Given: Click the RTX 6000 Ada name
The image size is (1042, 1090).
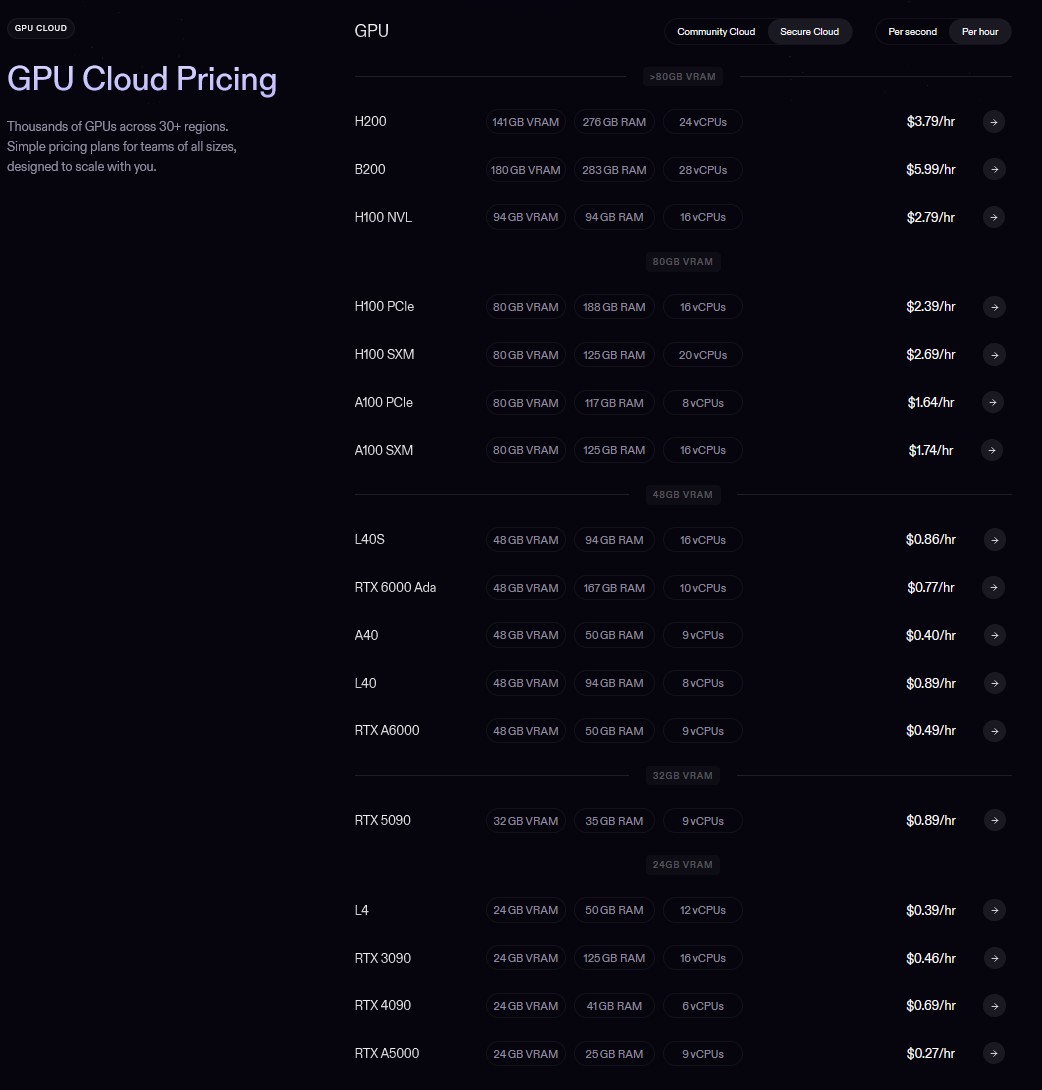Looking at the screenshot, I should [x=396, y=587].
